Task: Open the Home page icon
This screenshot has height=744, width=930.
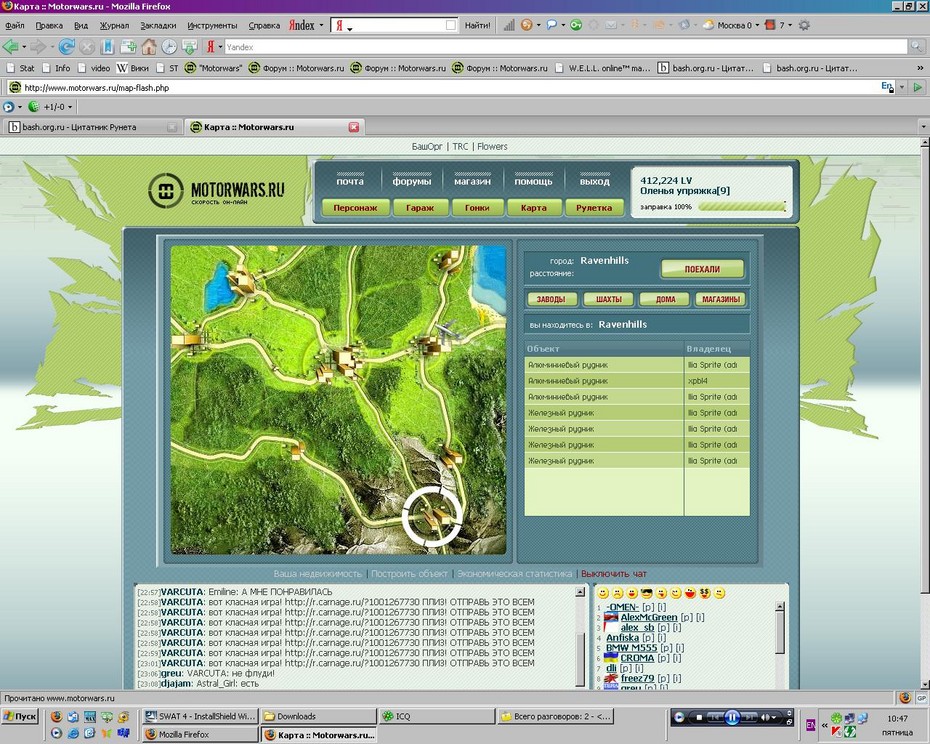Action: coord(149,46)
